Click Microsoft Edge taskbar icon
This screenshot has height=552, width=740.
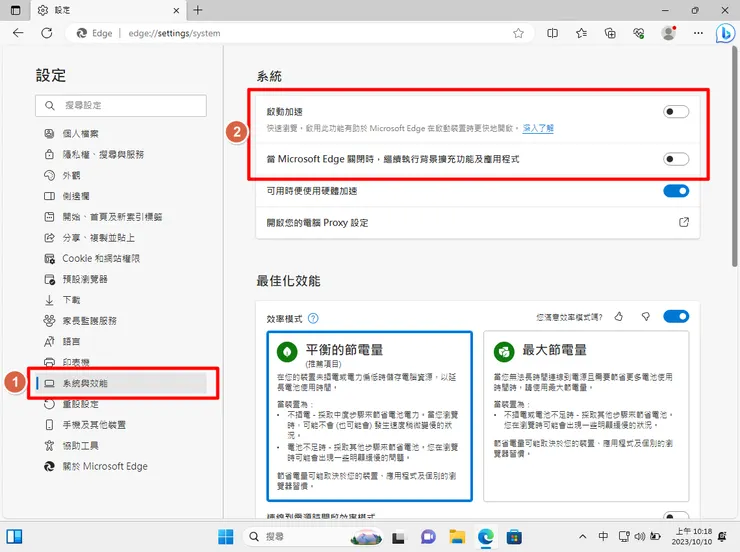485,537
